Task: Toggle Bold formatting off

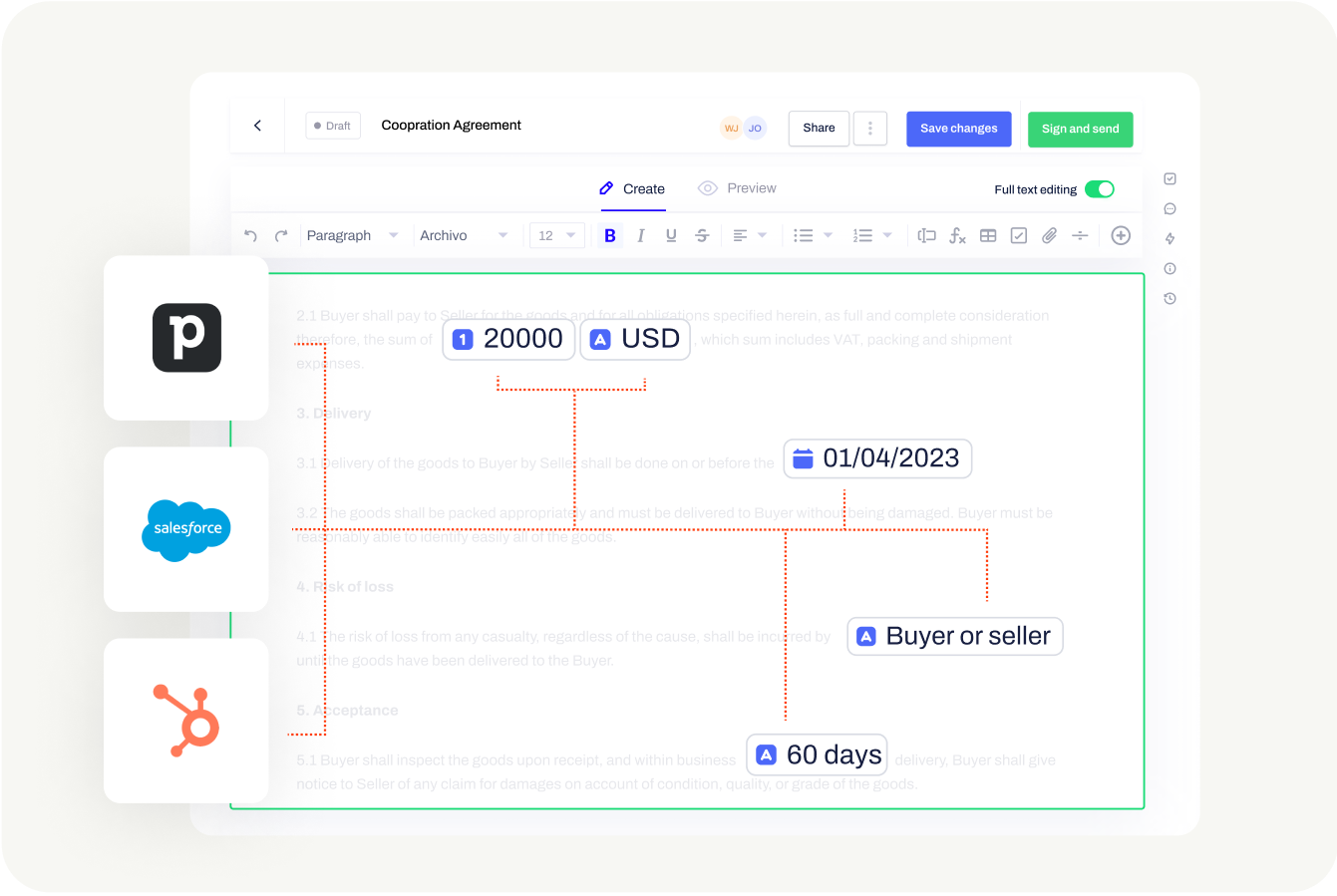Action: [610, 235]
